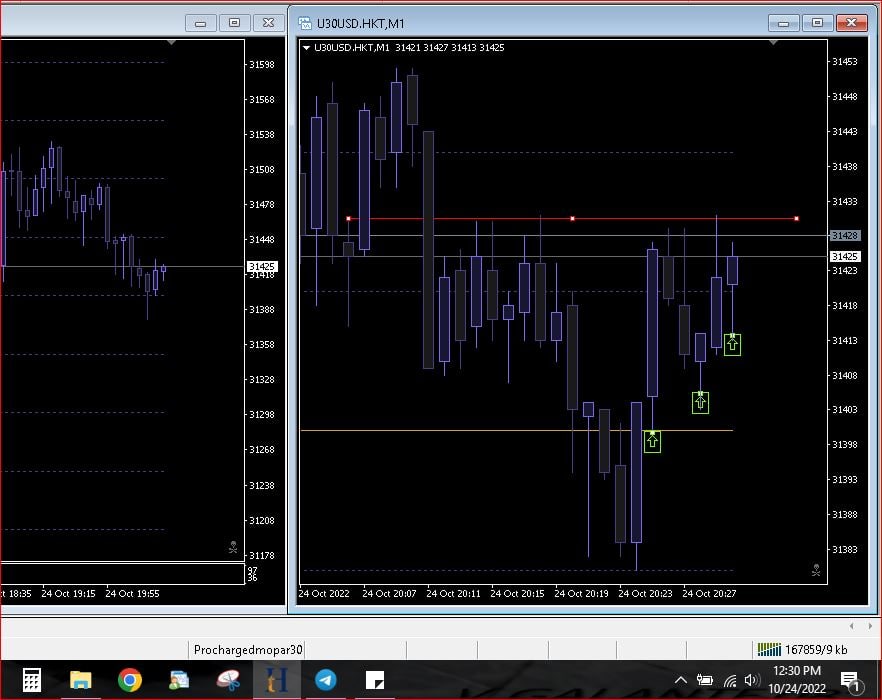Maximize the U30USD.HKT,M1 chart window
882x700 pixels.
tap(817, 22)
